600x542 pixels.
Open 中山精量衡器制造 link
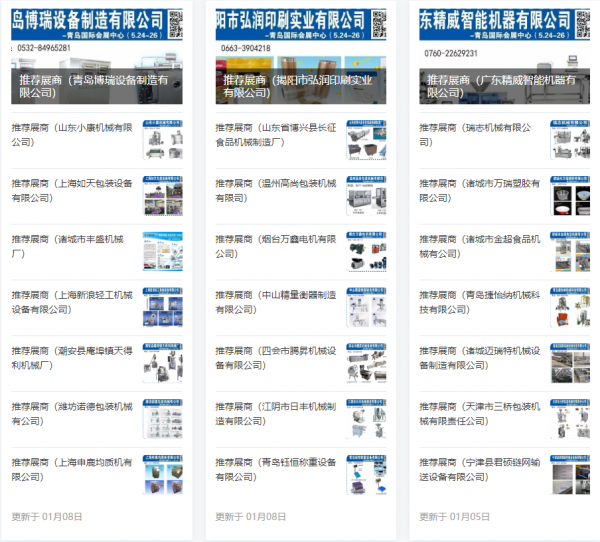pos(276,302)
